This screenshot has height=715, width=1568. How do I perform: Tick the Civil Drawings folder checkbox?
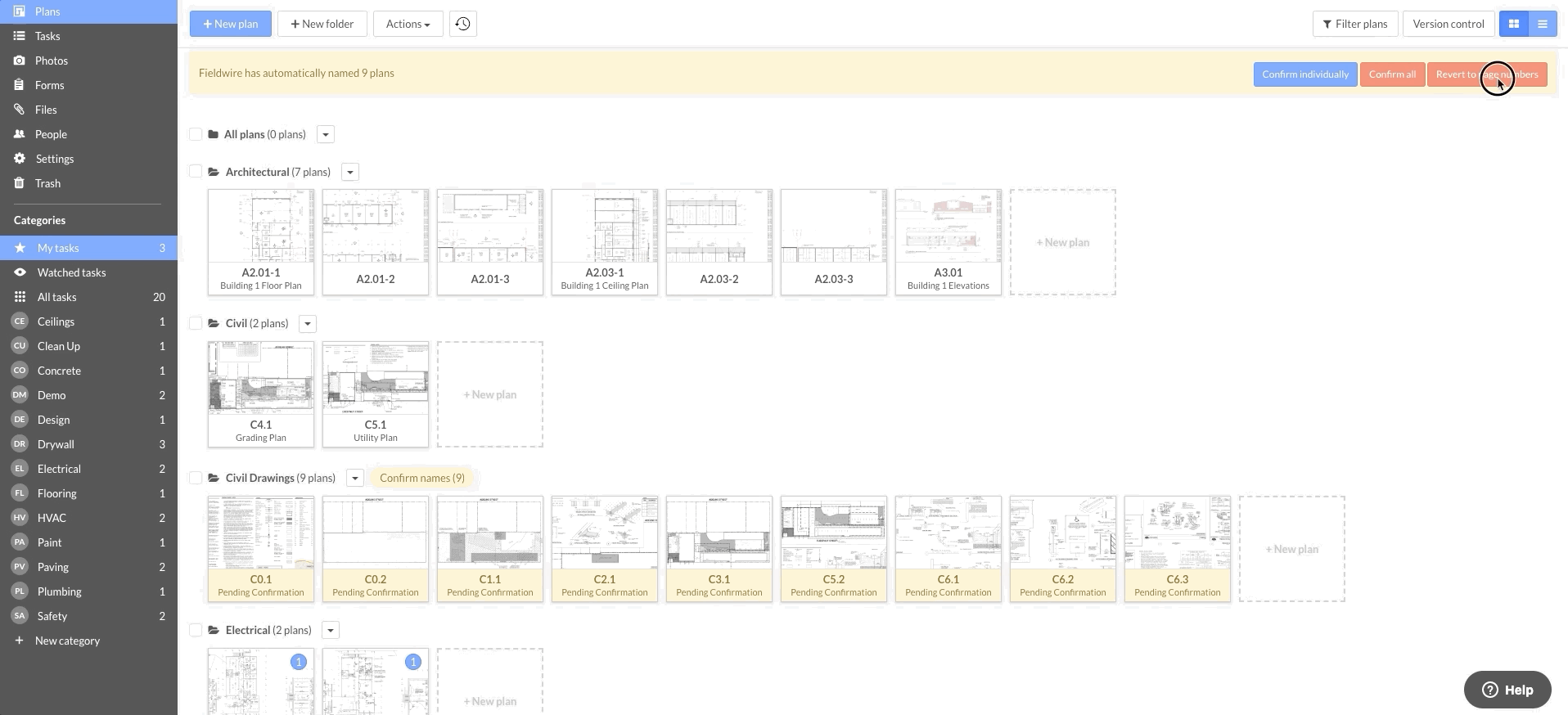(196, 478)
